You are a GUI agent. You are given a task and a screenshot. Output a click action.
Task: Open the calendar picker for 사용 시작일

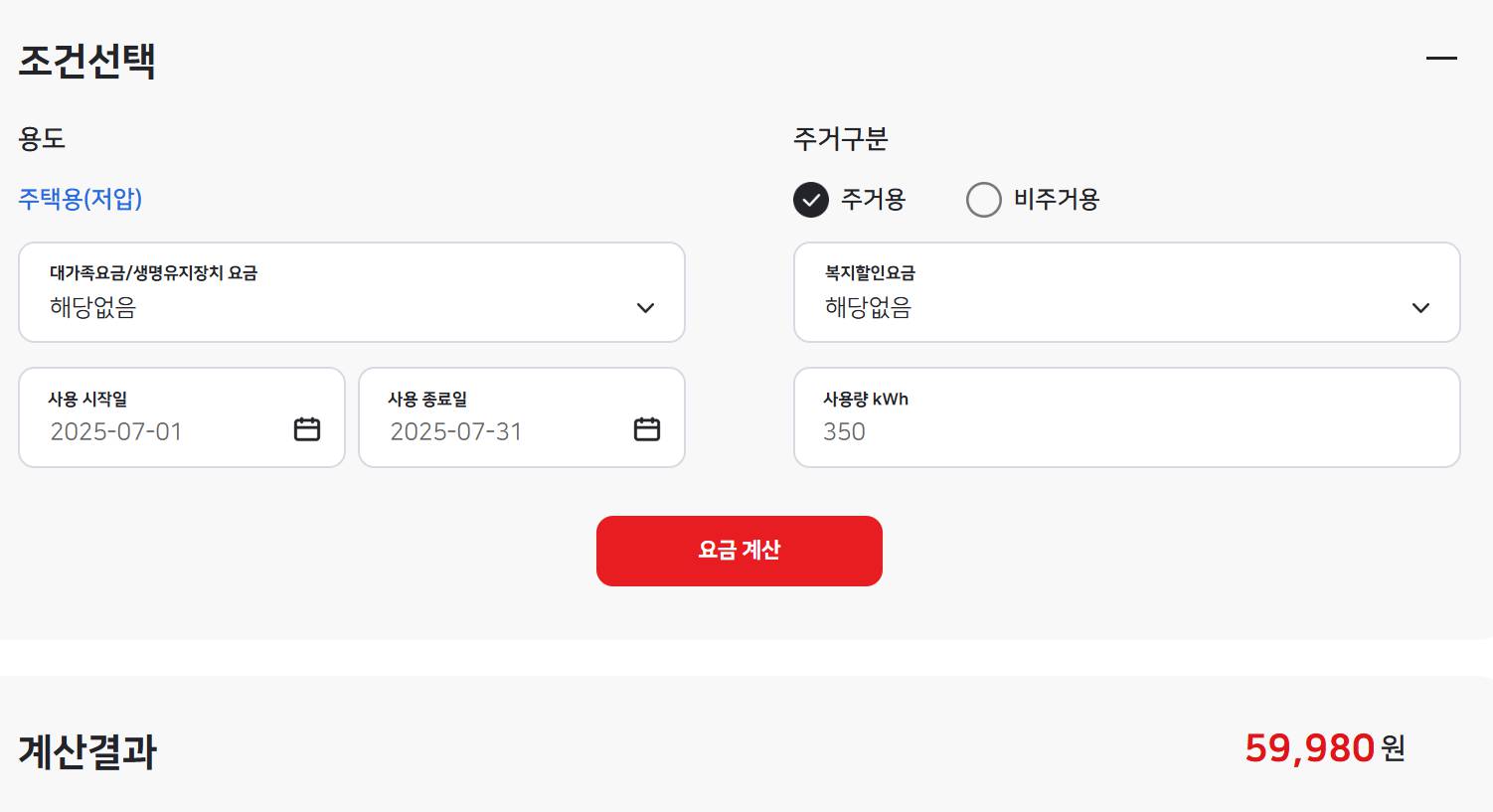pos(307,429)
